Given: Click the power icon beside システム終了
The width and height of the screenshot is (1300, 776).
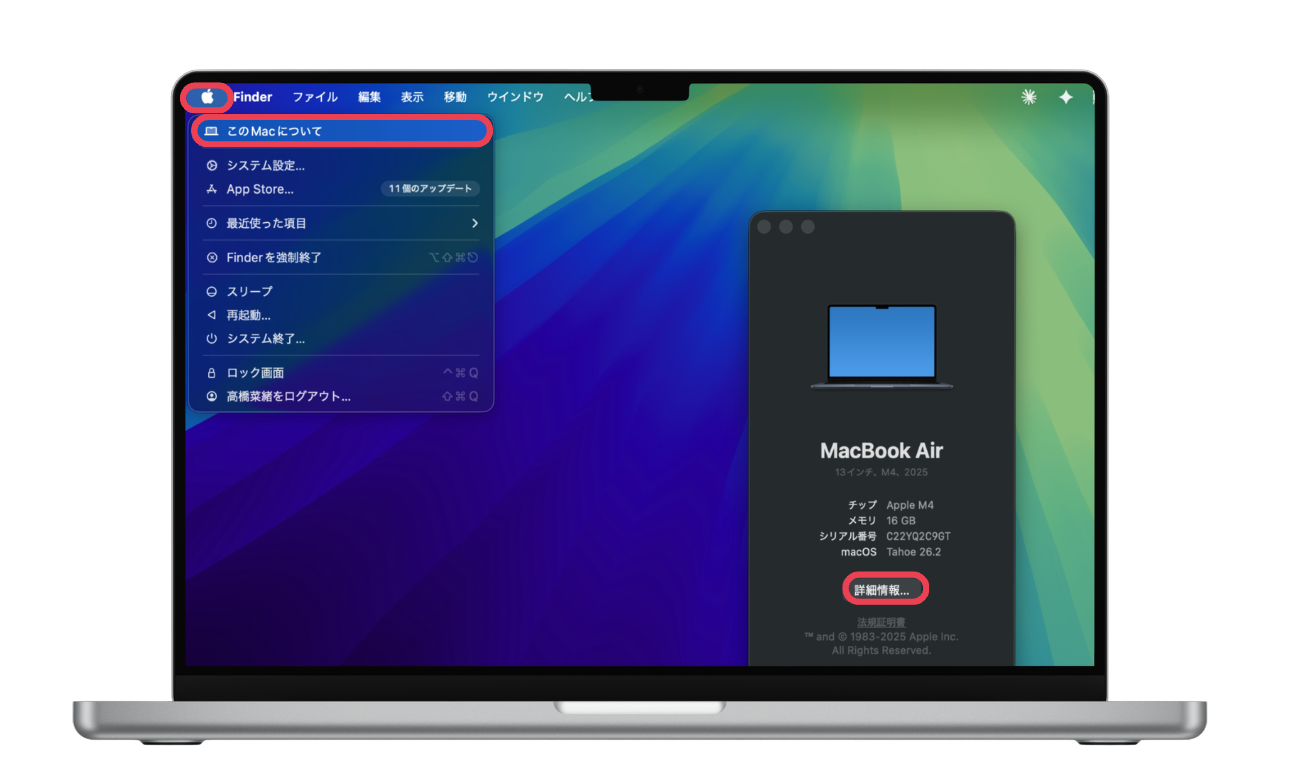Looking at the screenshot, I should click(211, 338).
